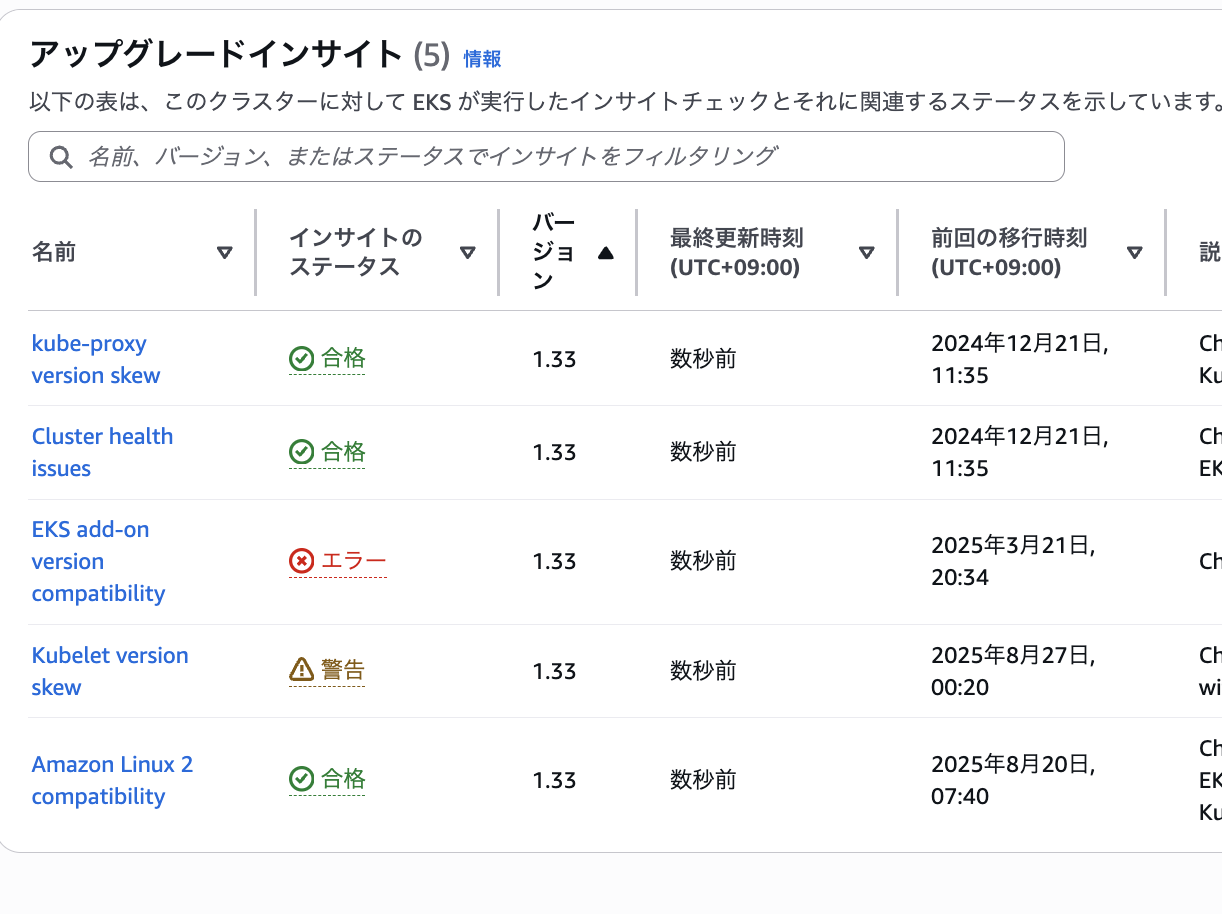Sort by 最終更新時刻 column arrow
The height and width of the screenshot is (914, 1222).
pos(867,253)
